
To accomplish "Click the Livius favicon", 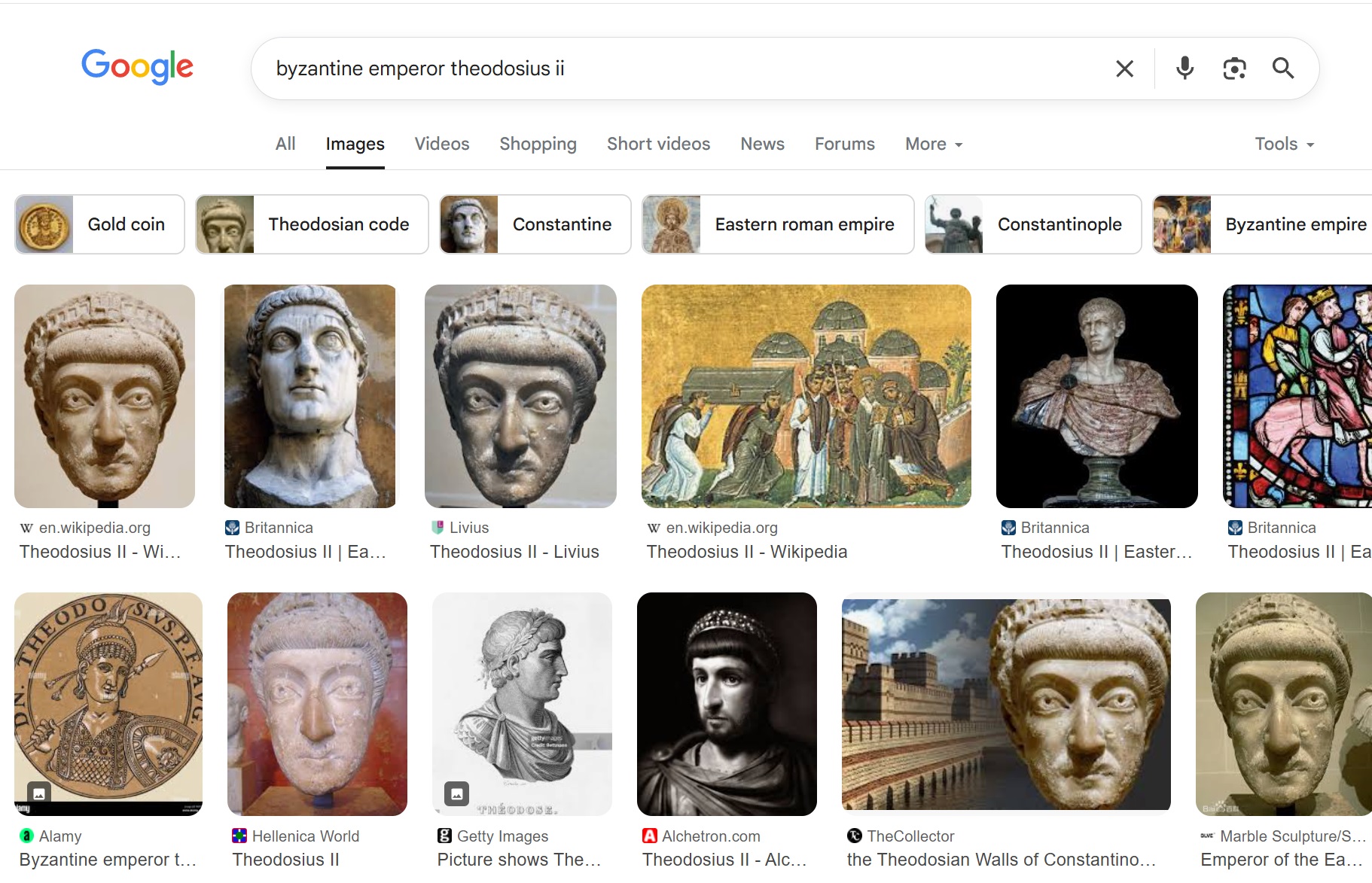I will point(438,528).
